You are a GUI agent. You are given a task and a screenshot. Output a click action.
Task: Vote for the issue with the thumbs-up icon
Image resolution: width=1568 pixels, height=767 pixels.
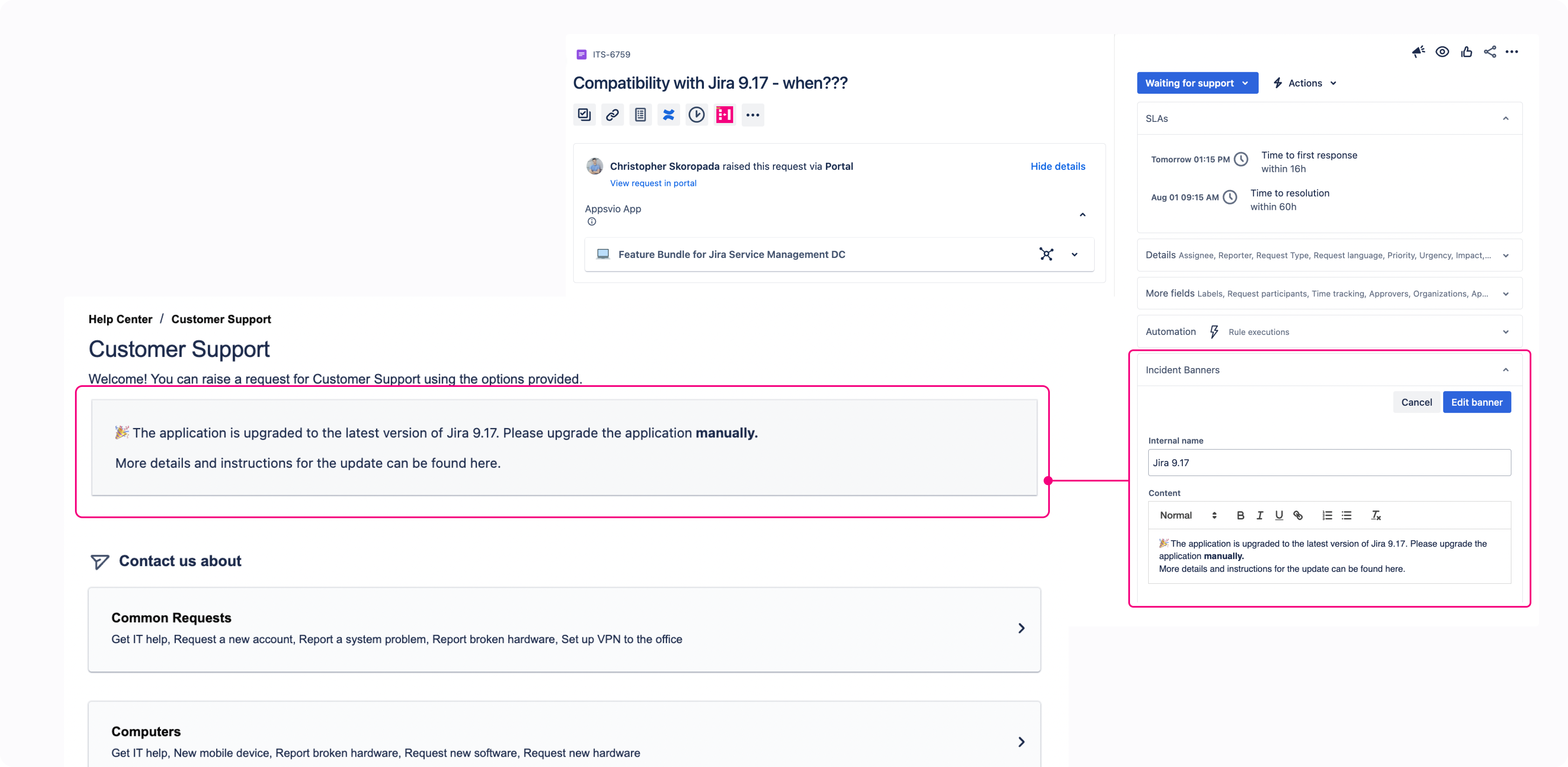(x=1466, y=52)
